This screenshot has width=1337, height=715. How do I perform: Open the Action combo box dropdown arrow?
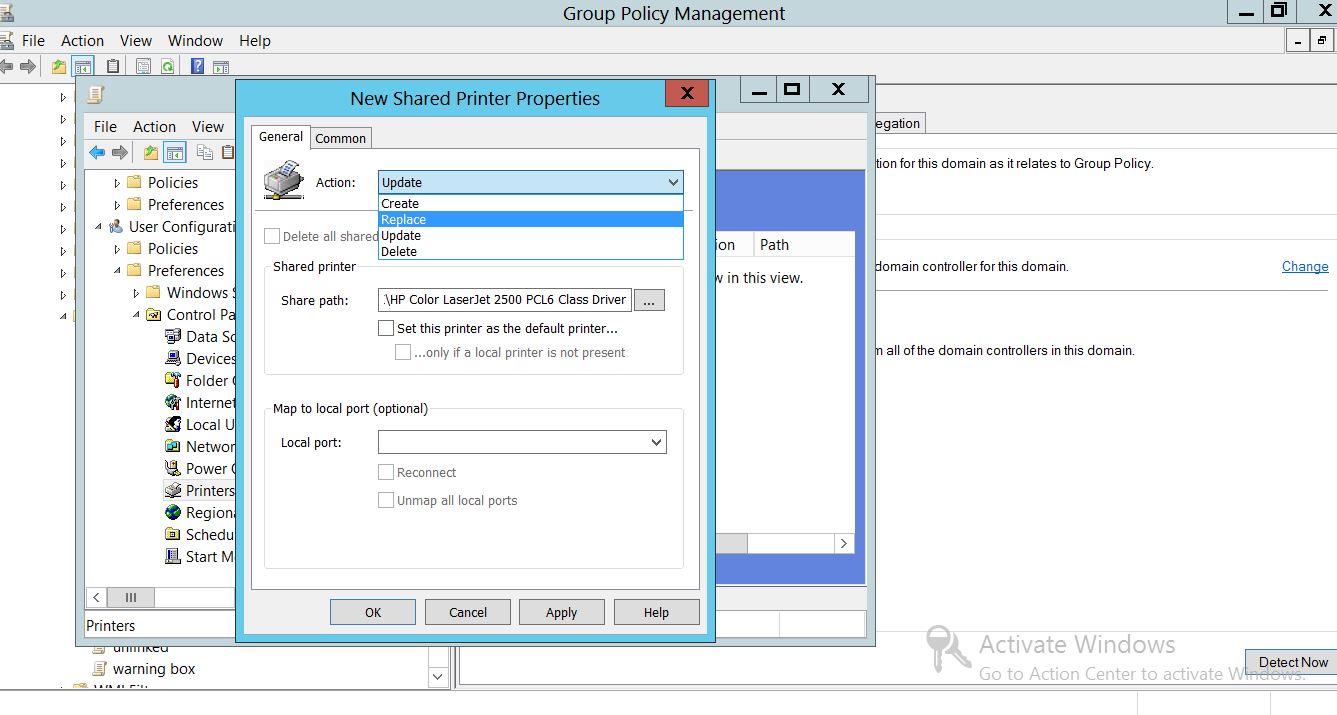click(x=673, y=182)
